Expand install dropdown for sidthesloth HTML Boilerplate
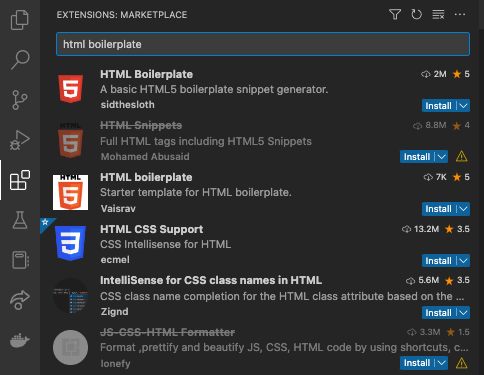The width and height of the screenshot is (484, 375). coord(463,106)
